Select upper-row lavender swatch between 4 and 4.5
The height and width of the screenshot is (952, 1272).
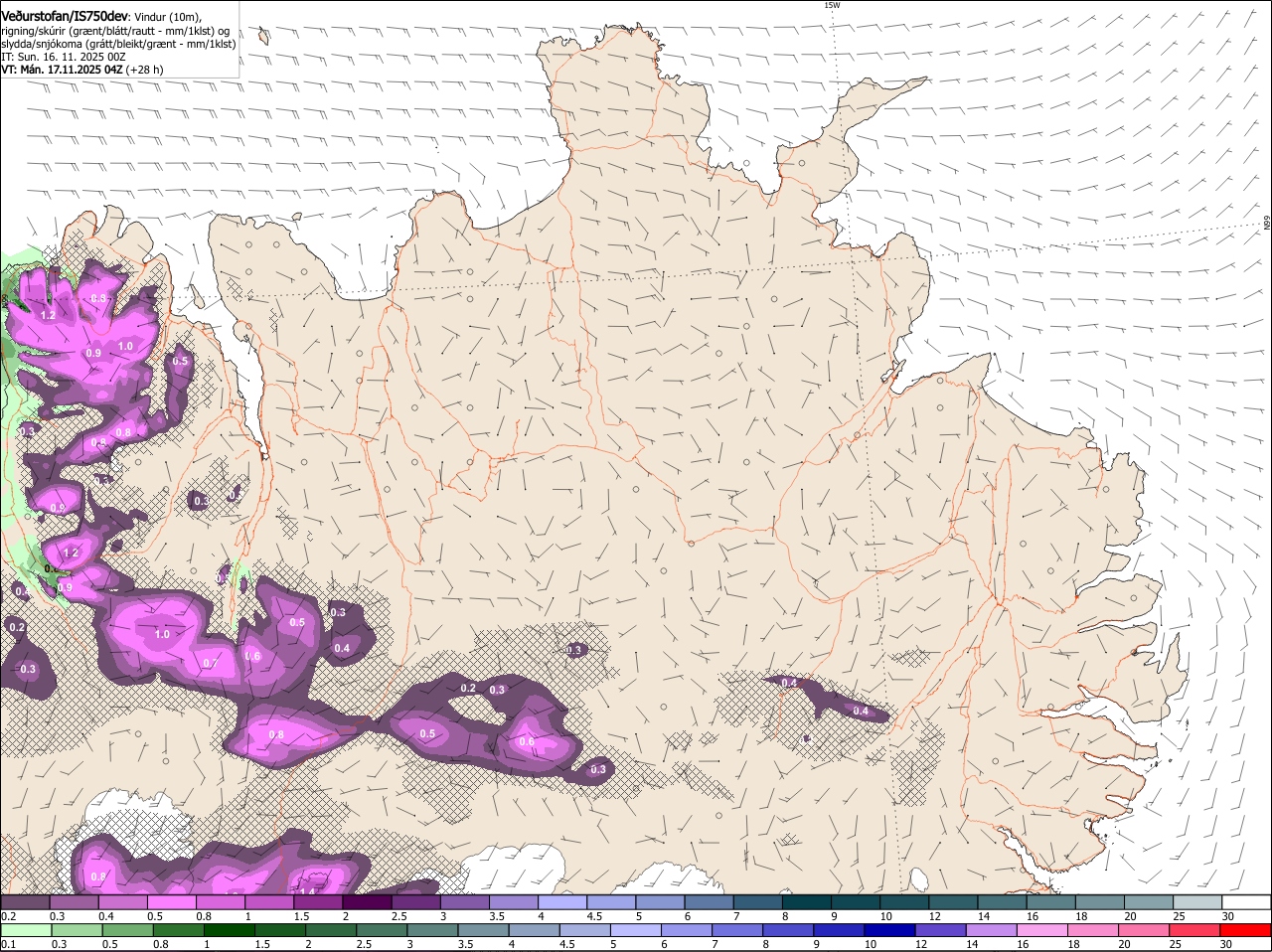[560, 902]
